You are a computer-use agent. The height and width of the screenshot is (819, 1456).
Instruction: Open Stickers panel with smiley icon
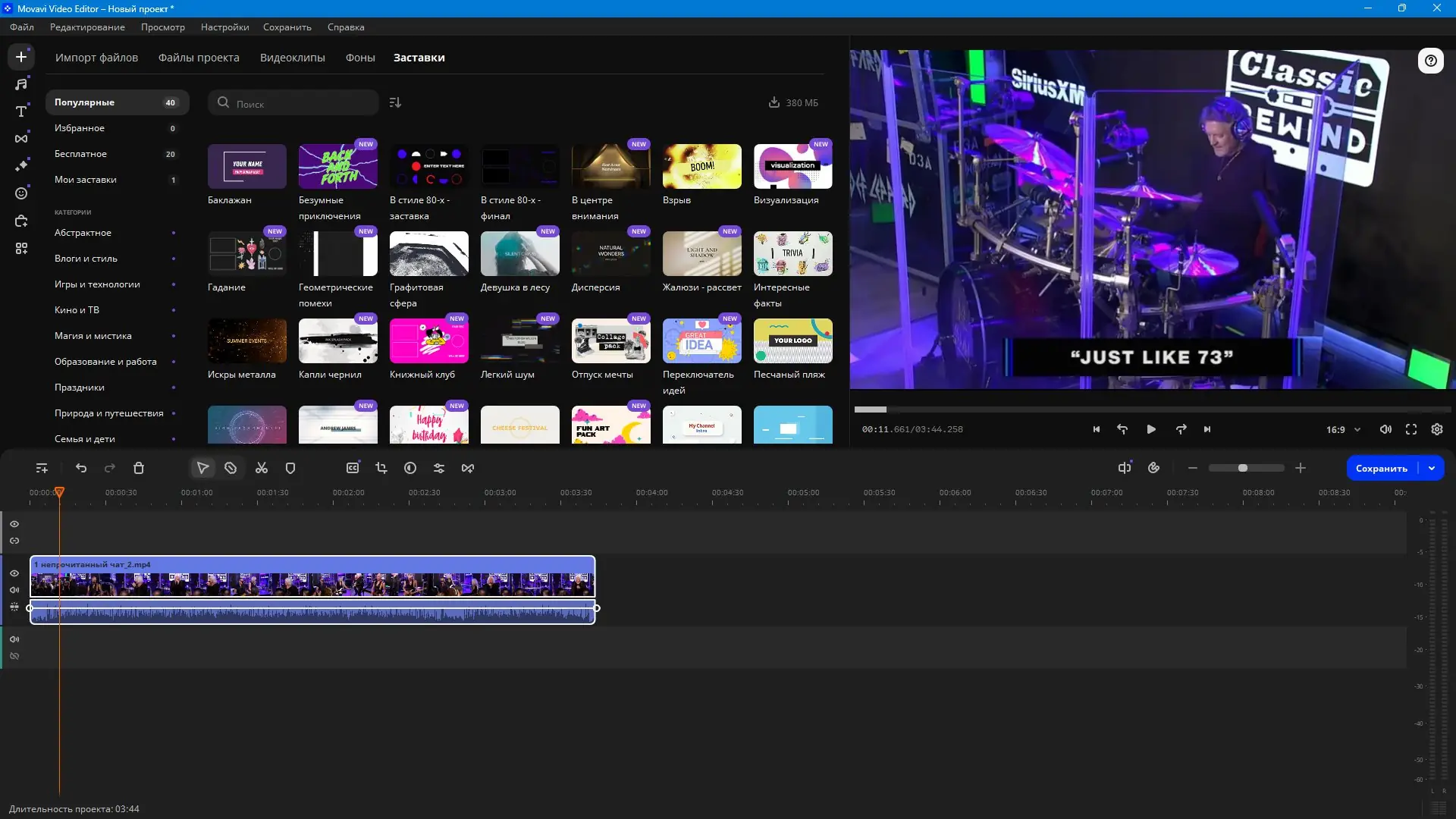(x=21, y=193)
